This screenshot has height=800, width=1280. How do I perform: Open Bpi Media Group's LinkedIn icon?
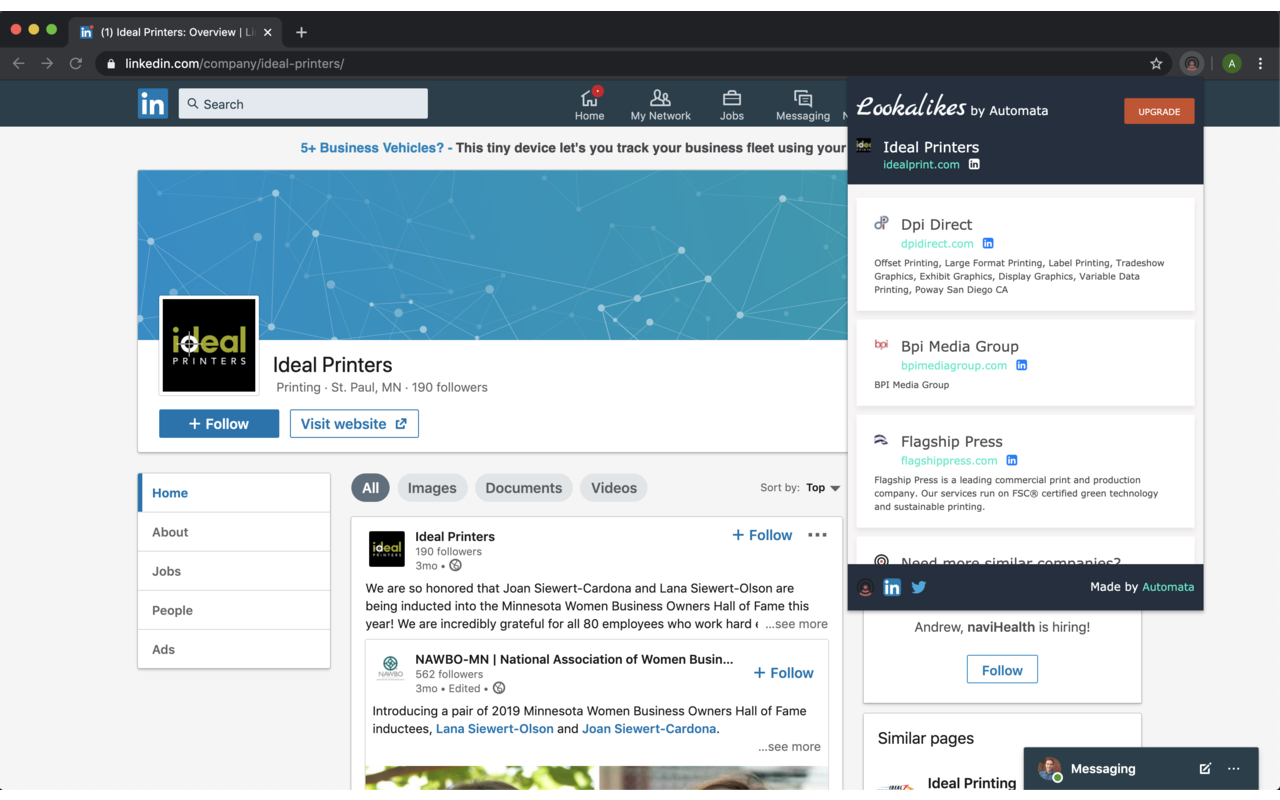[x=1022, y=365]
